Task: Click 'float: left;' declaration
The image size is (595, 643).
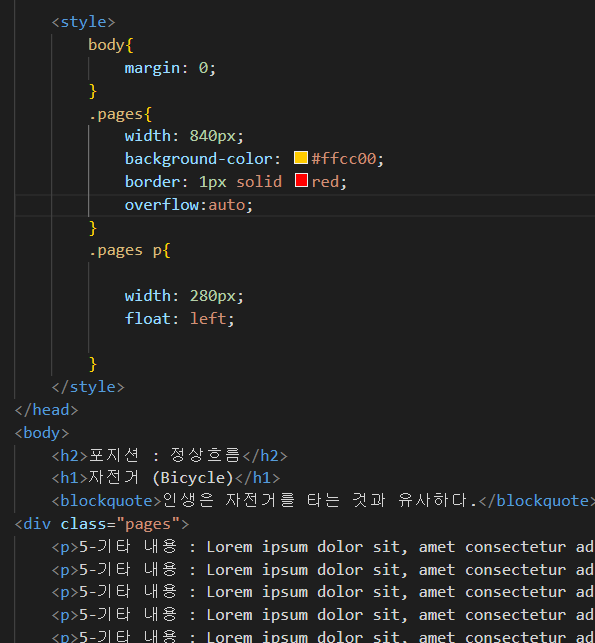Action: [x=179, y=318]
